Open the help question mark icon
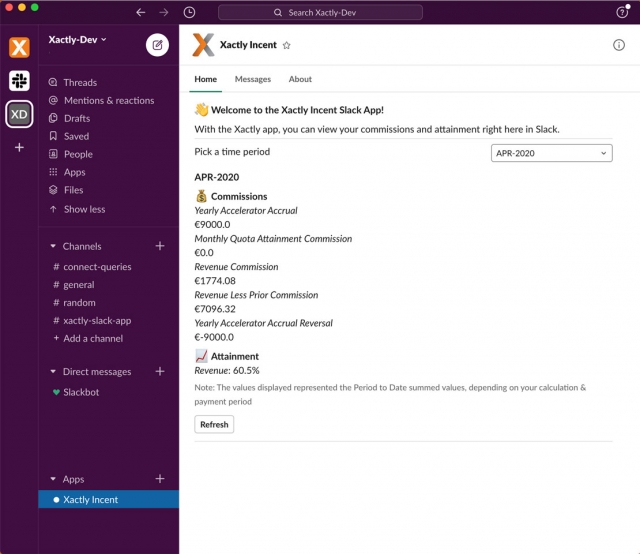 tap(622, 12)
